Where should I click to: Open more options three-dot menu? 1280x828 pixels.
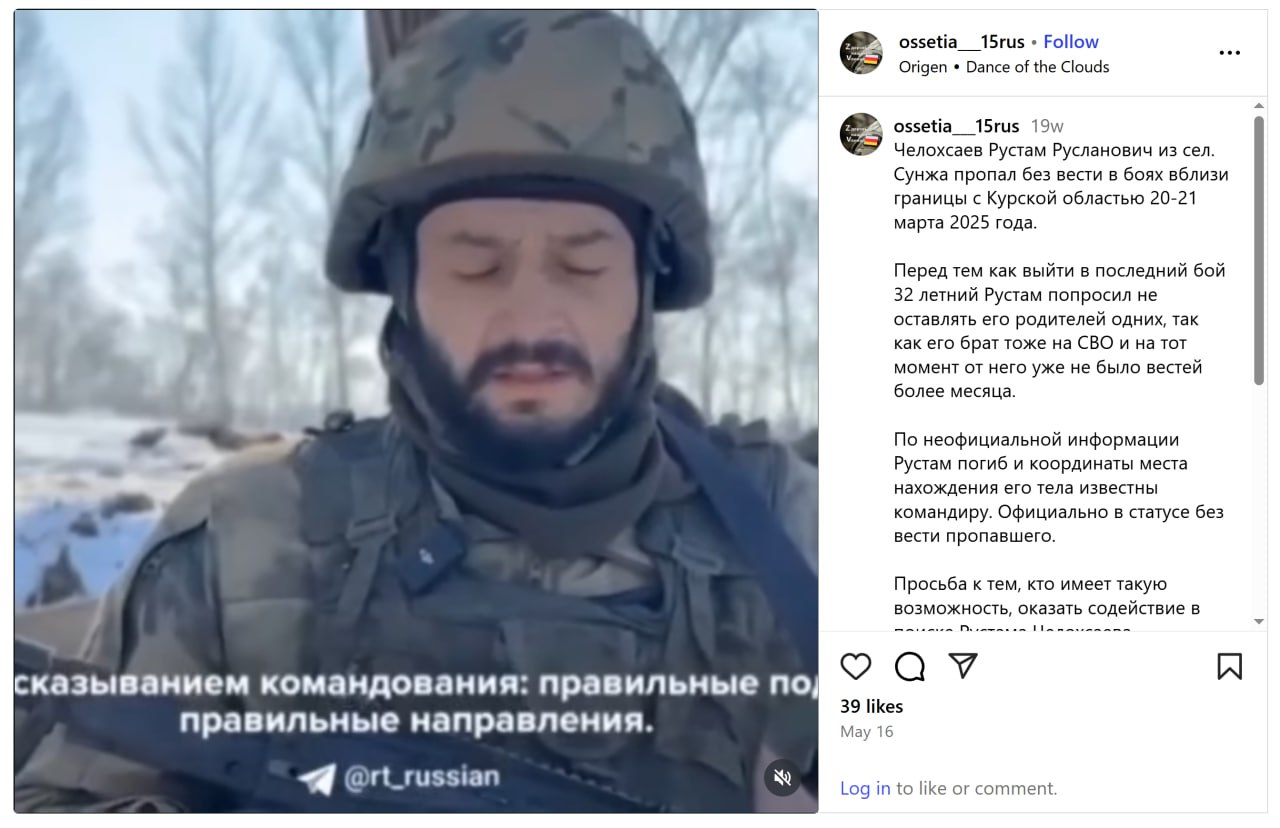(1230, 54)
